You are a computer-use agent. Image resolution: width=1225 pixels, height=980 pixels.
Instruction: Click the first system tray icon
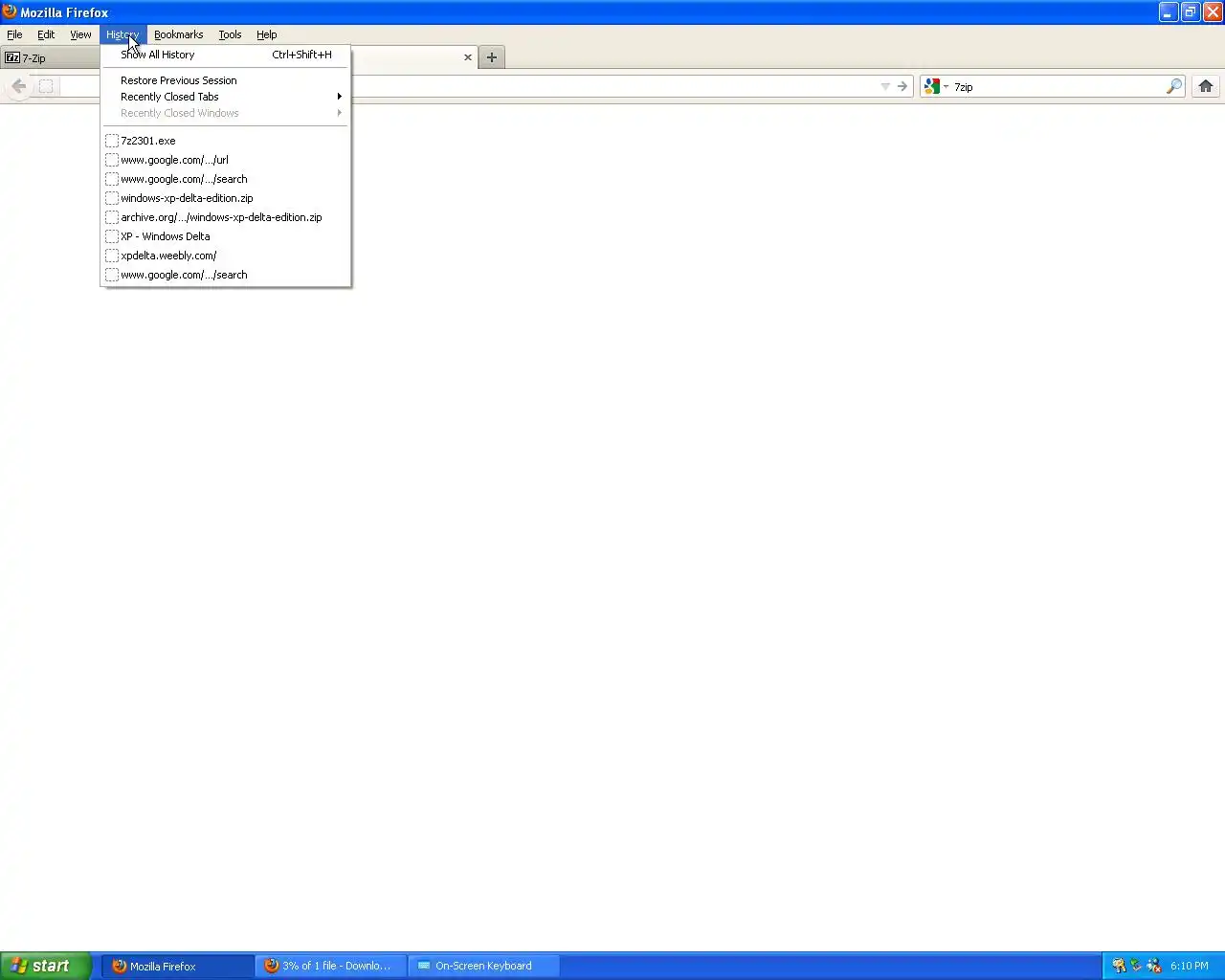[1118, 966]
